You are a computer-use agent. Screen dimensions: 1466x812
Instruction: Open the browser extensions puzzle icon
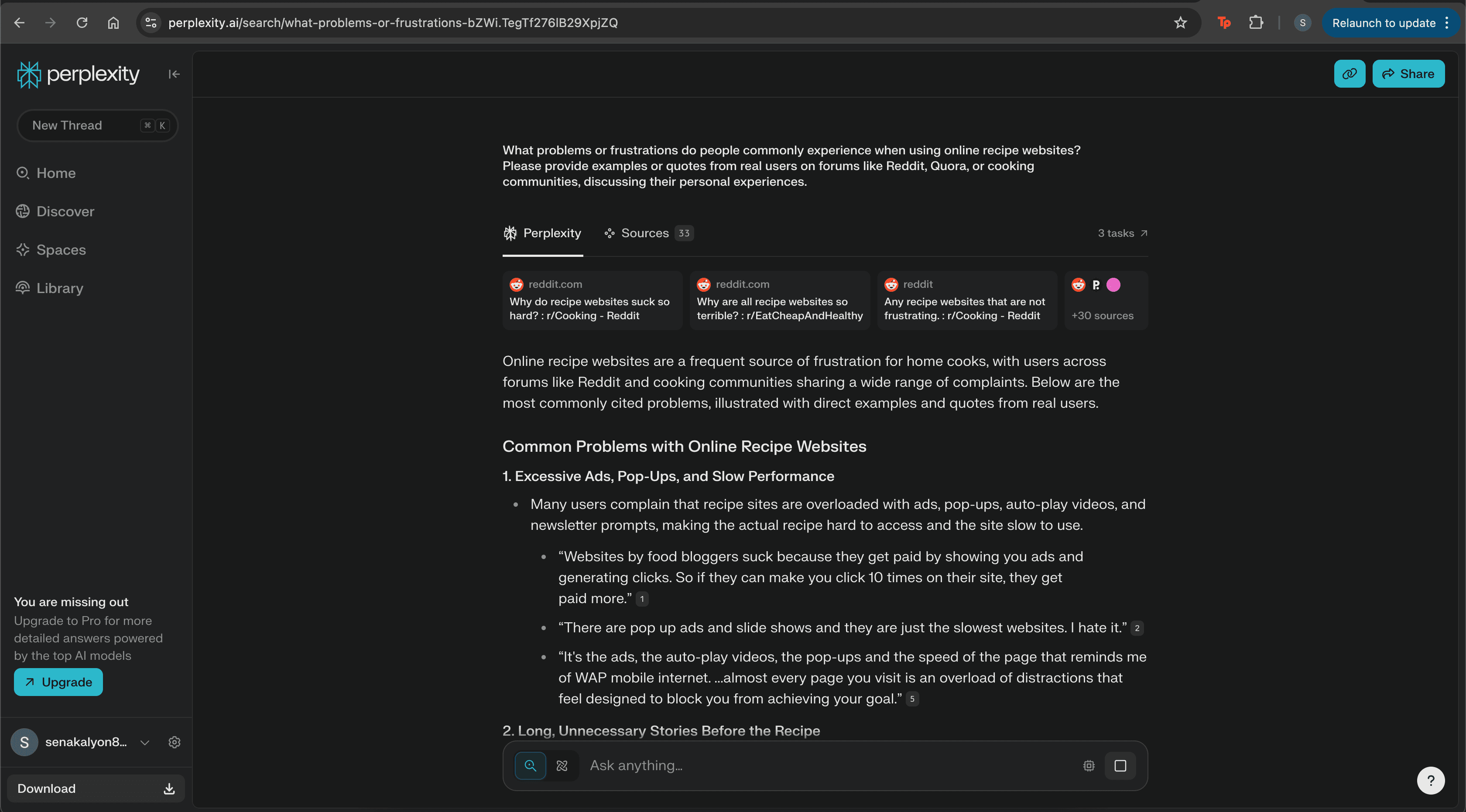coord(1255,23)
